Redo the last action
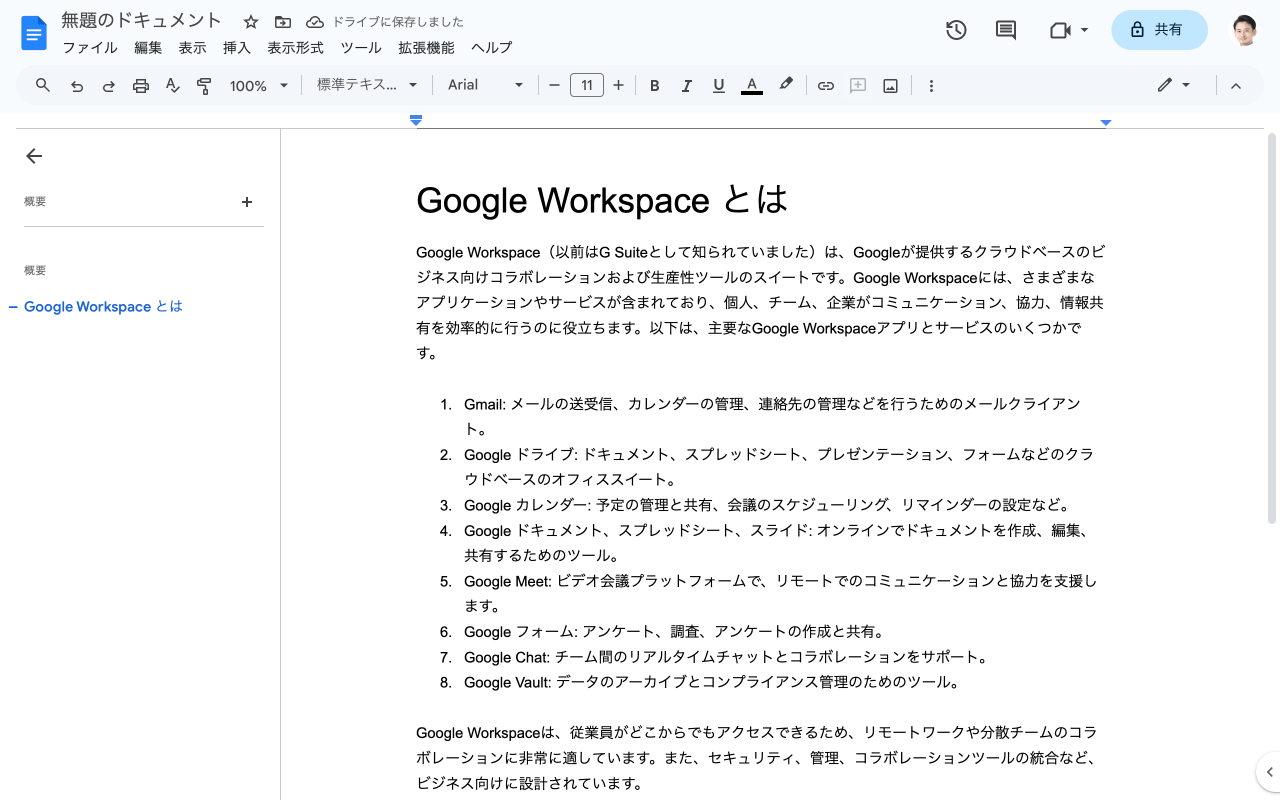The height and width of the screenshot is (800, 1280). tap(109, 86)
